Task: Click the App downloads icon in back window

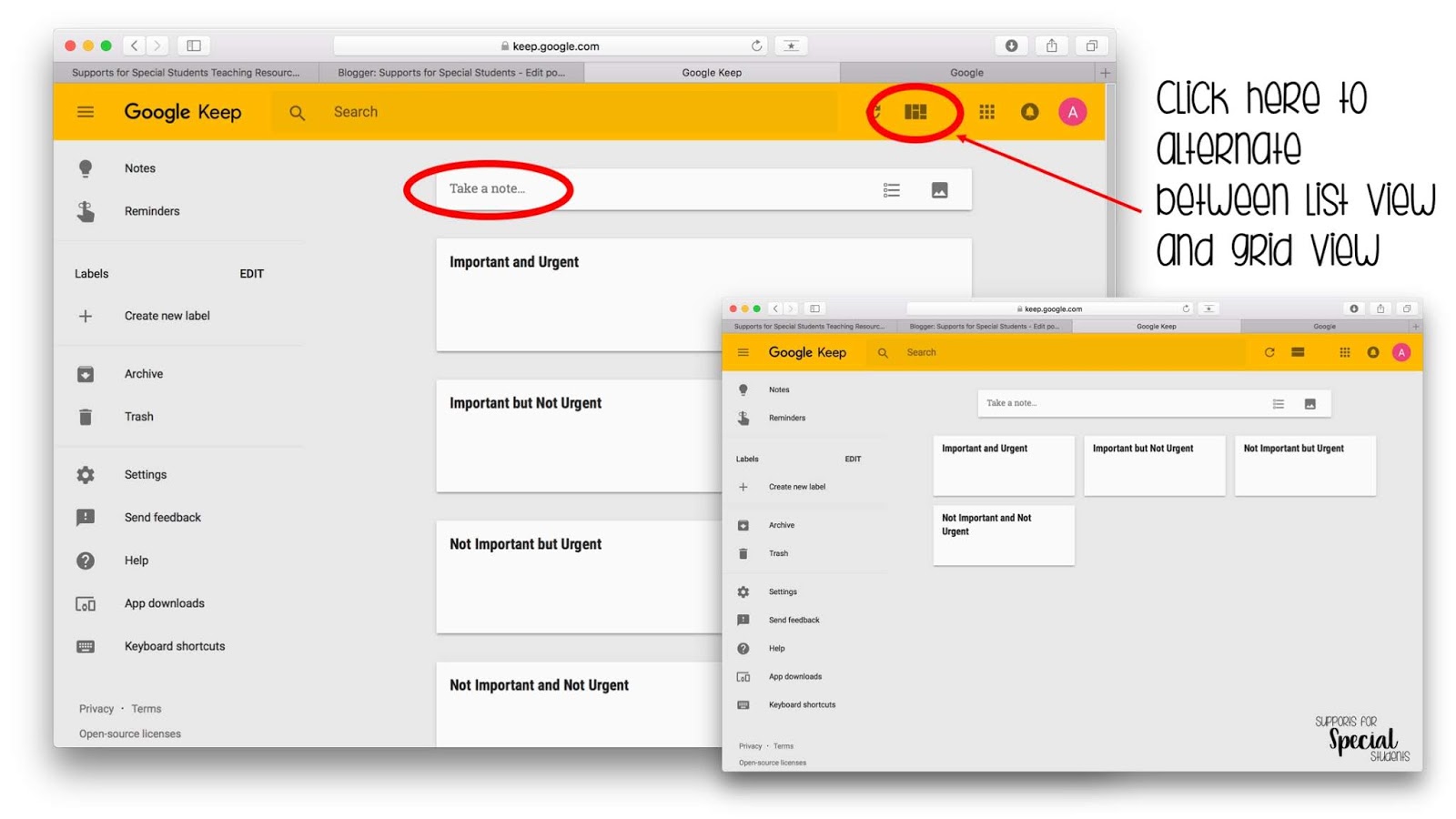Action: click(x=86, y=604)
